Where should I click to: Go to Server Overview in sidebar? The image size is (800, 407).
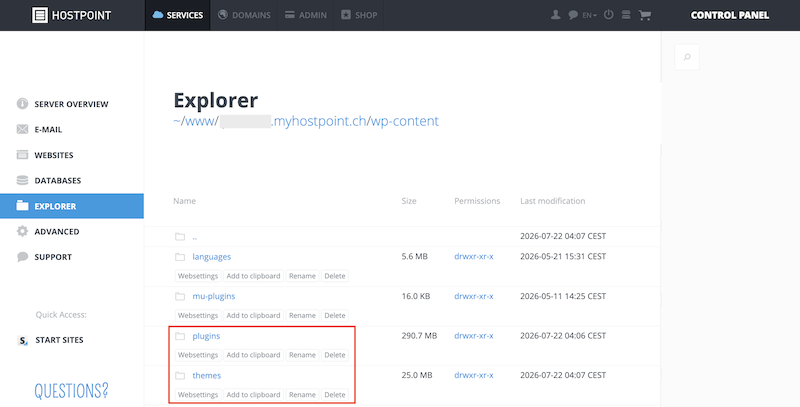coord(71,104)
